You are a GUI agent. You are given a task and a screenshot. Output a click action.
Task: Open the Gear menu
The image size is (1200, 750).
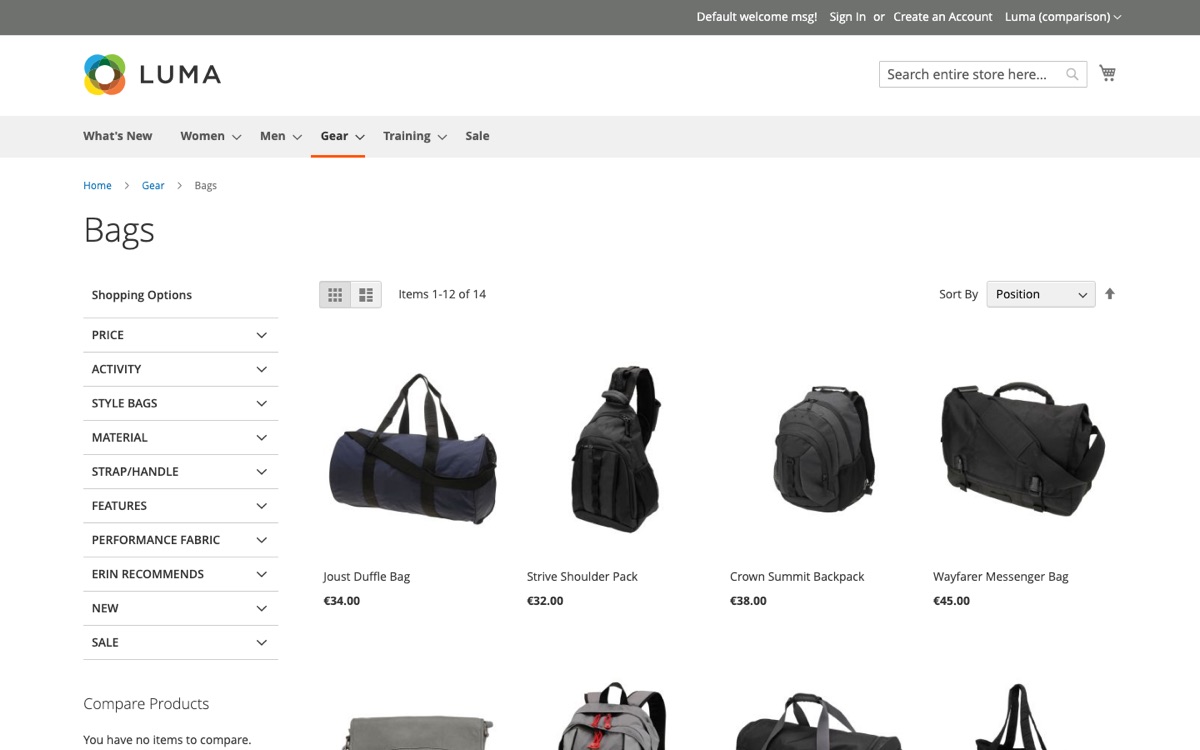[x=342, y=136]
